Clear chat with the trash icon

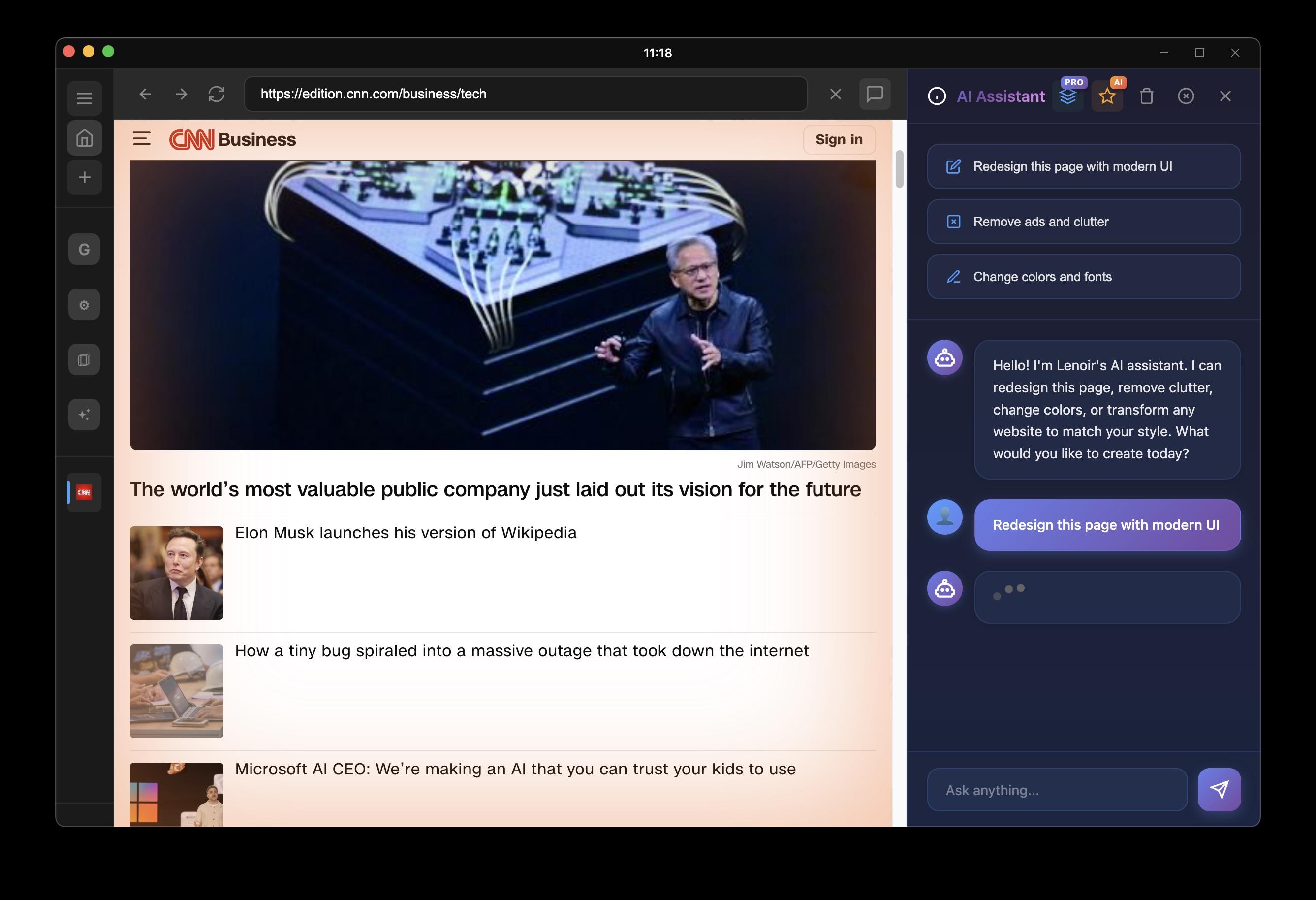1146,96
